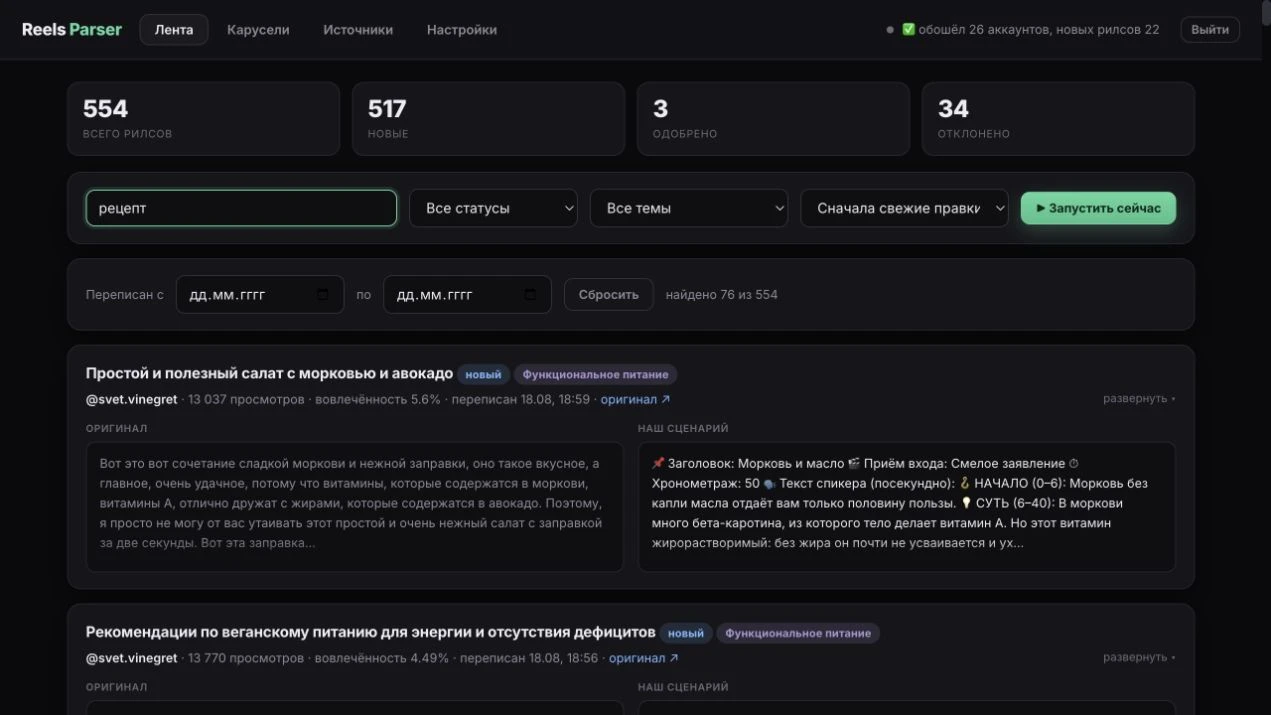Click the новый badge on salad card

[483, 374]
